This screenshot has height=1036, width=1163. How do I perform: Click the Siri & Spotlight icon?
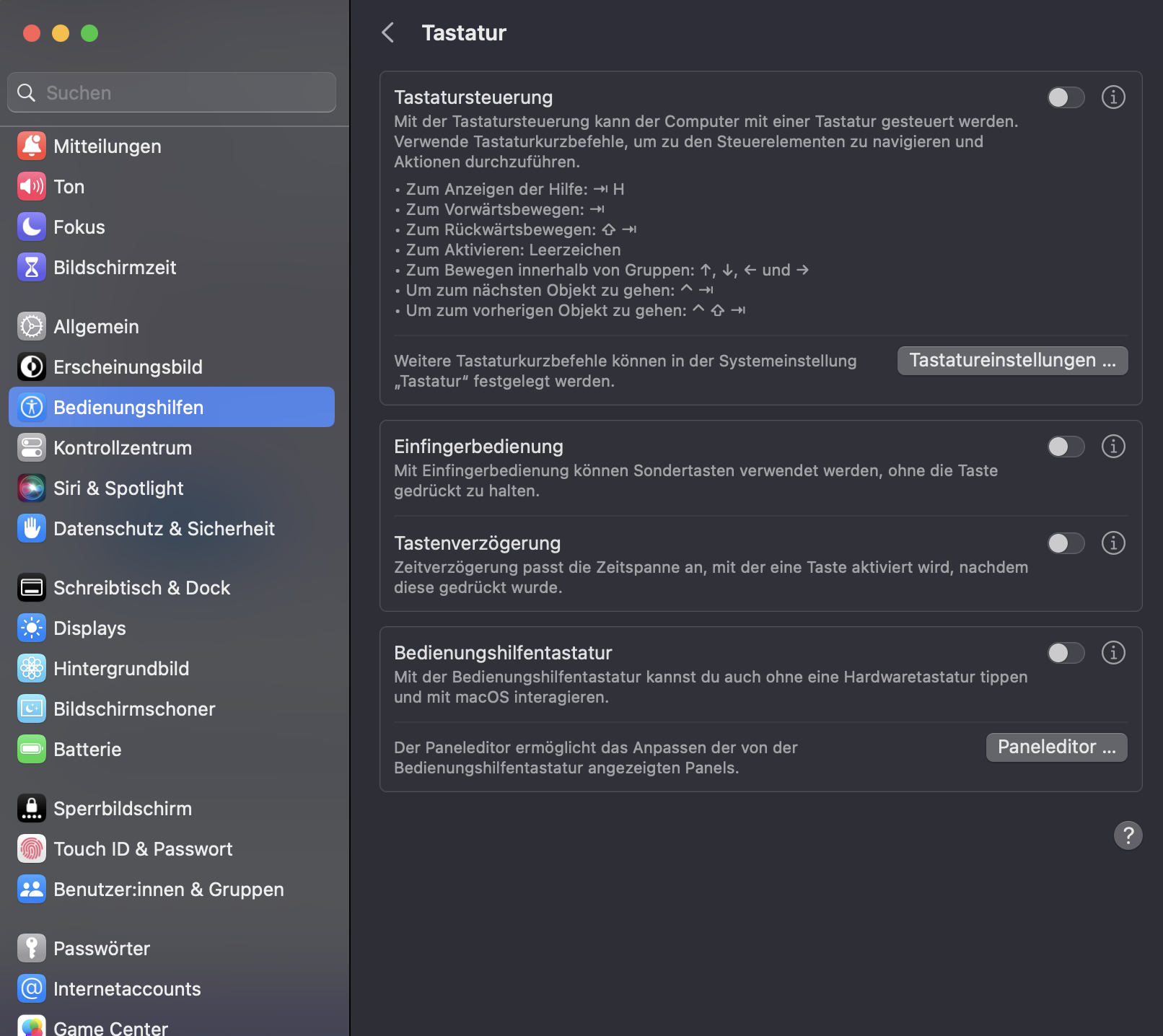[32, 488]
